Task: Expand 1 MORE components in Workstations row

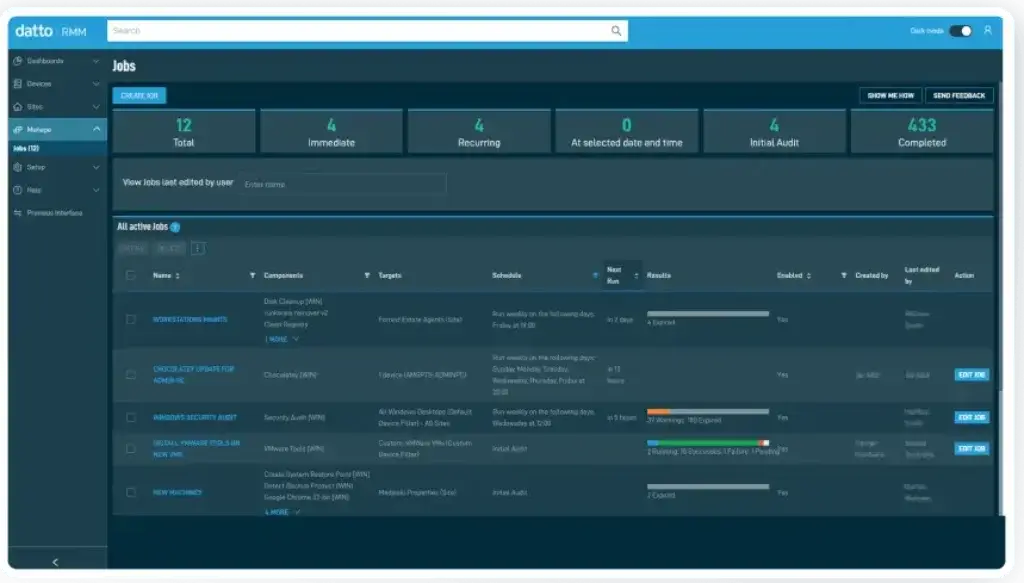Action: [281, 339]
